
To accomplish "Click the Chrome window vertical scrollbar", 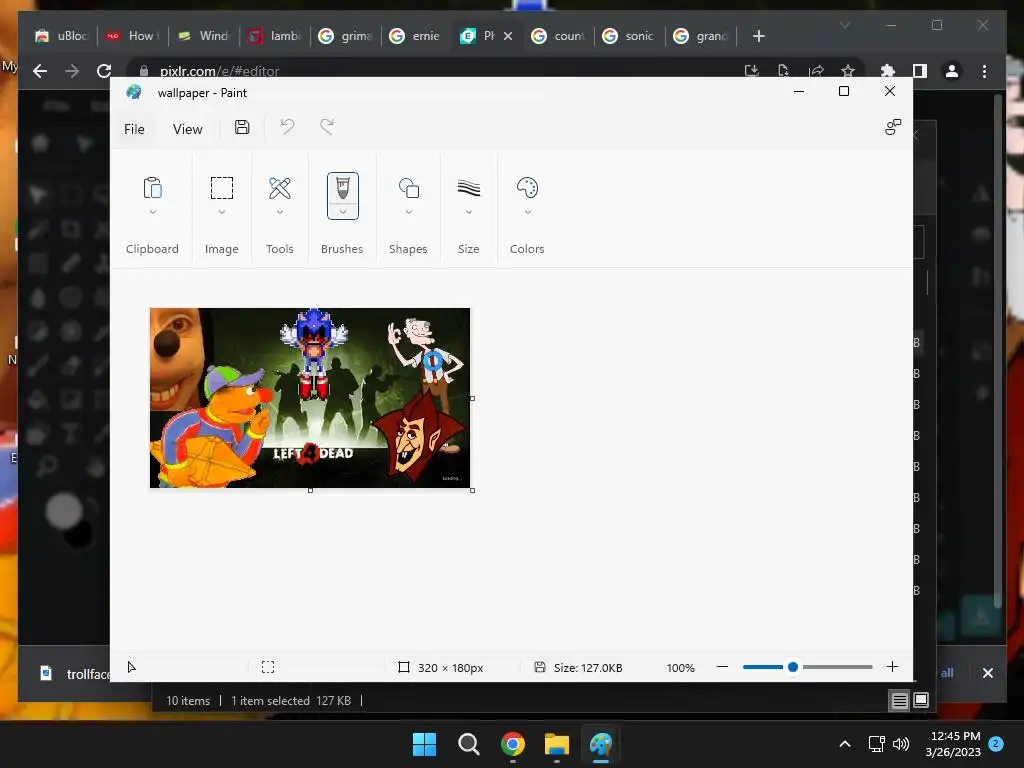I will pos(997,353).
